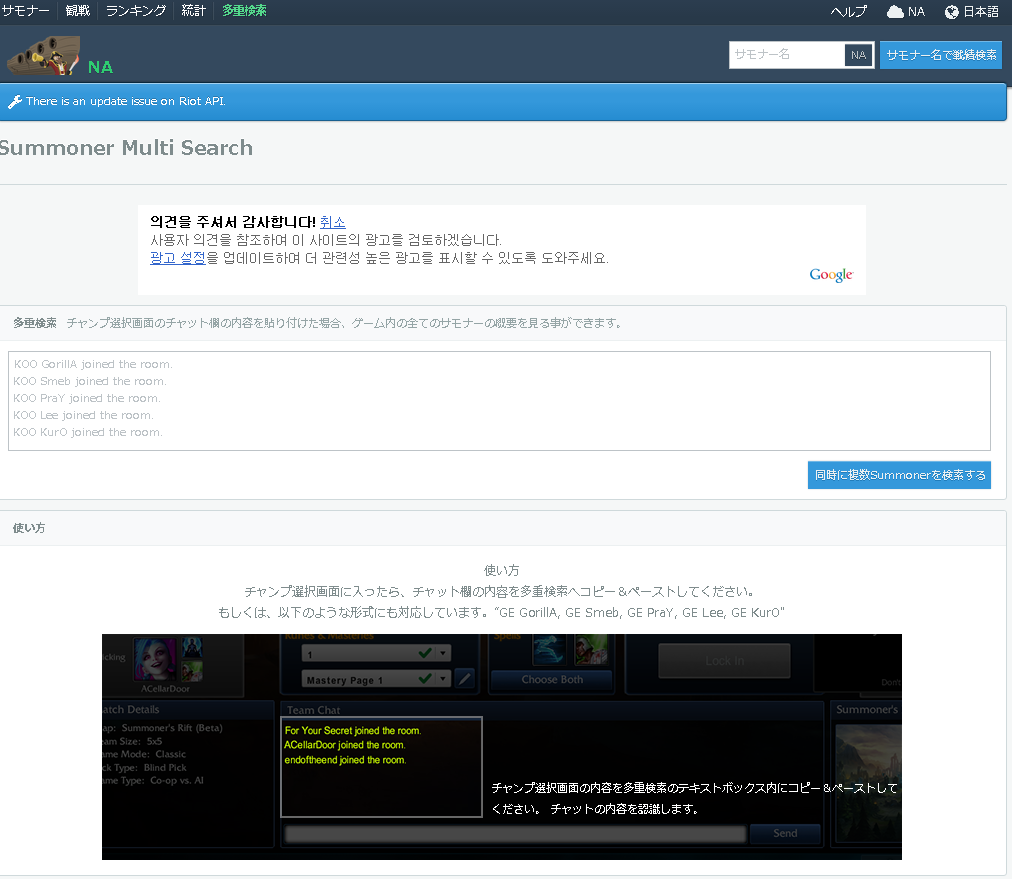Open the ヘルプ help link
Screen dimensions: 1012x879
click(848, 12)
